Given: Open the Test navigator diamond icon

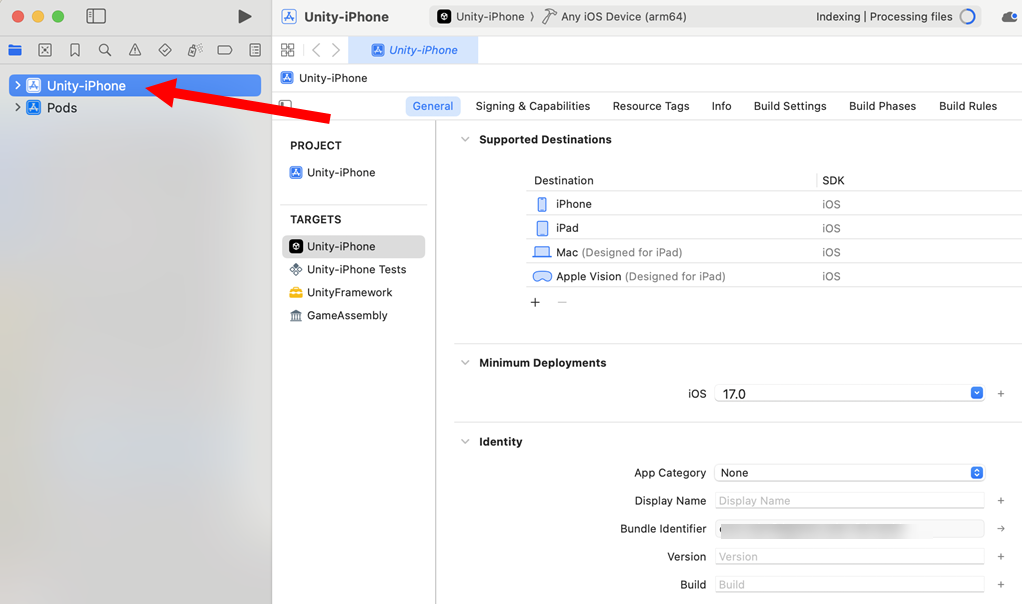Looking at the screenshot, I should pos(165,50).
